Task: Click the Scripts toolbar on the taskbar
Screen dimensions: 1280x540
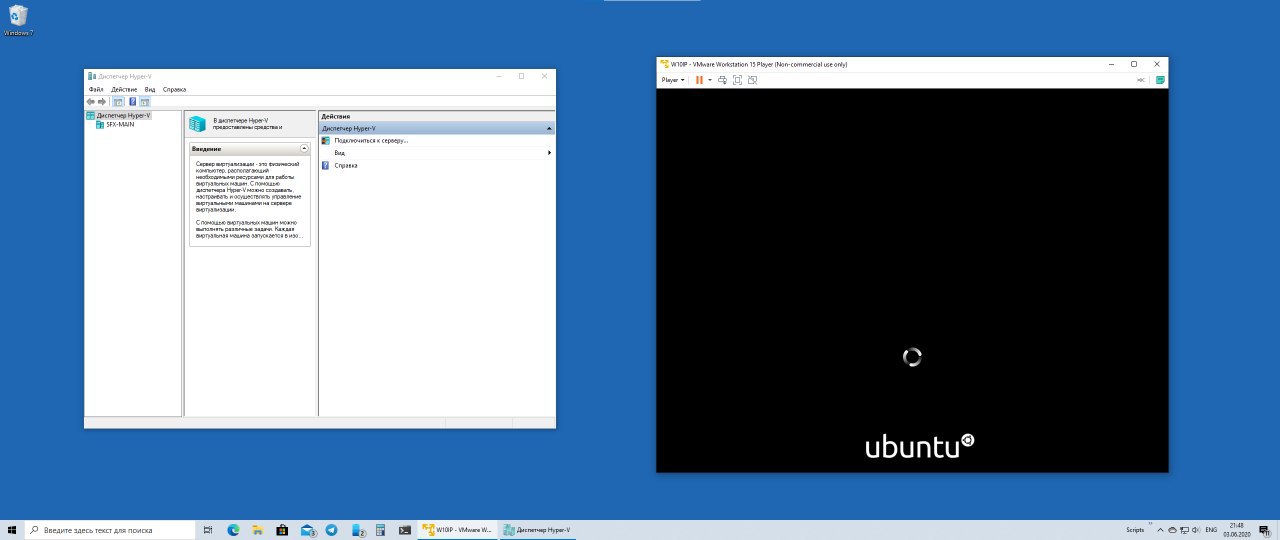Action: tap(1135, 529)
